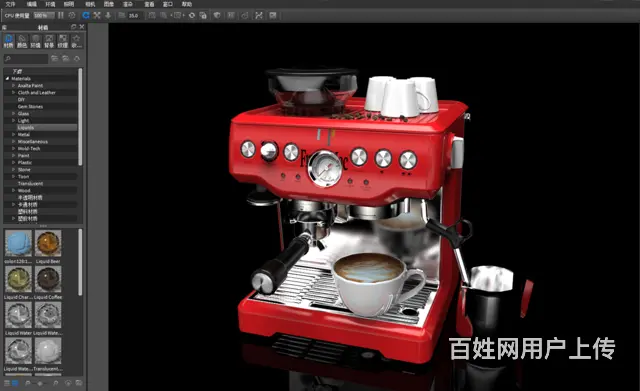This screenshot has height=391, width=640.
Task: Click the perspective icon beside 35.0
Action: click(x=122, y=16)
